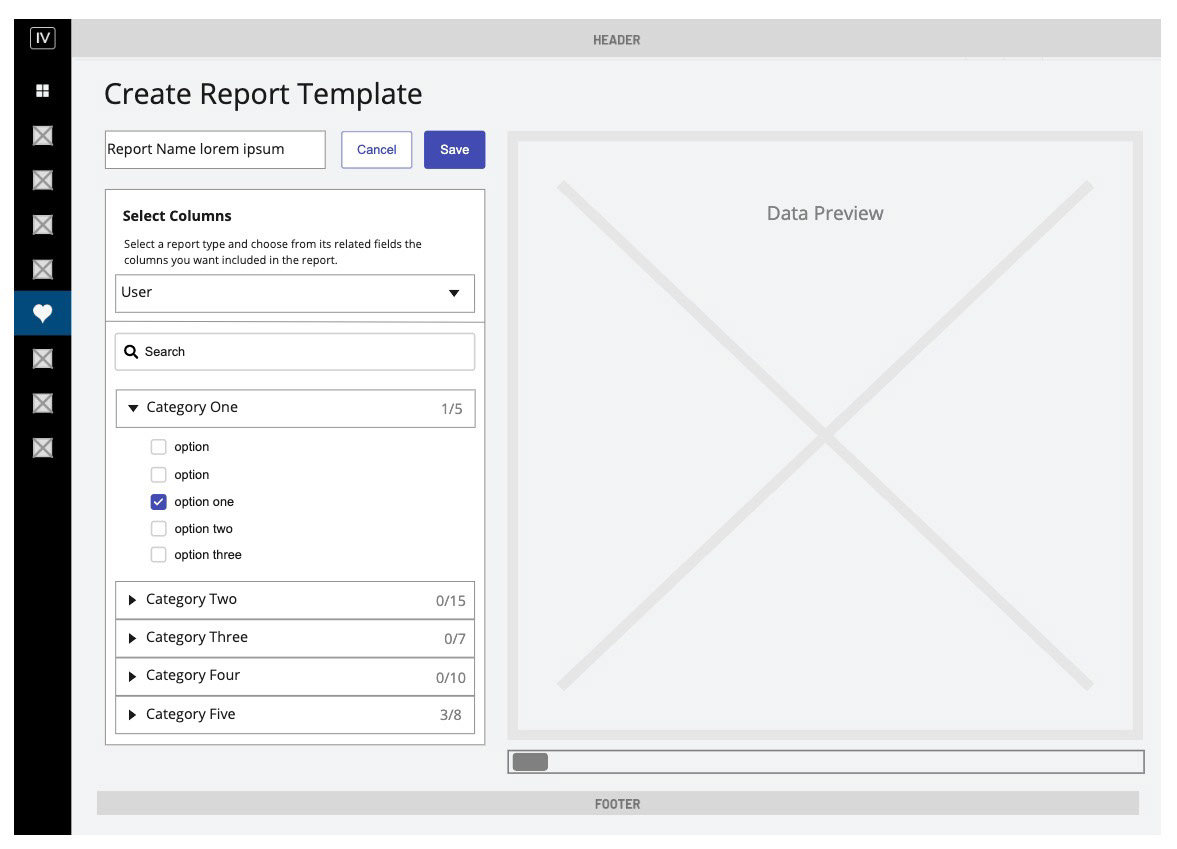Select the active heart icon in the sidebar
The width and height of the screenshot is (1177, 849).
tap(43, 313)
